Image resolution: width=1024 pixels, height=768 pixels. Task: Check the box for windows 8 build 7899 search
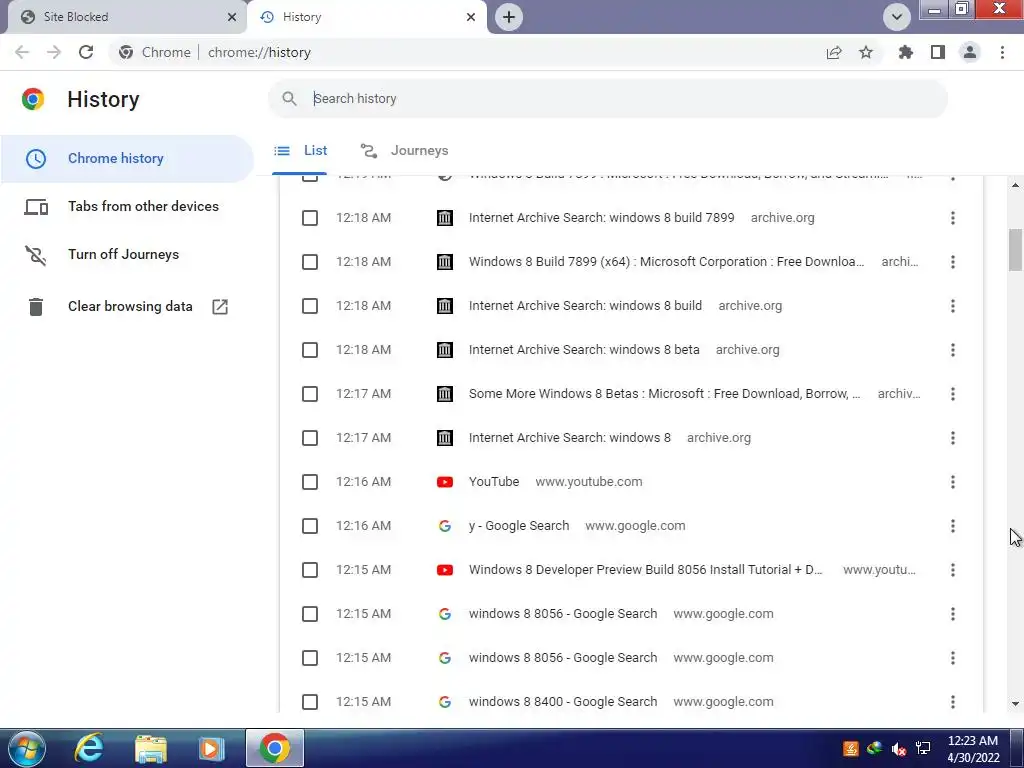click(310, 217)
